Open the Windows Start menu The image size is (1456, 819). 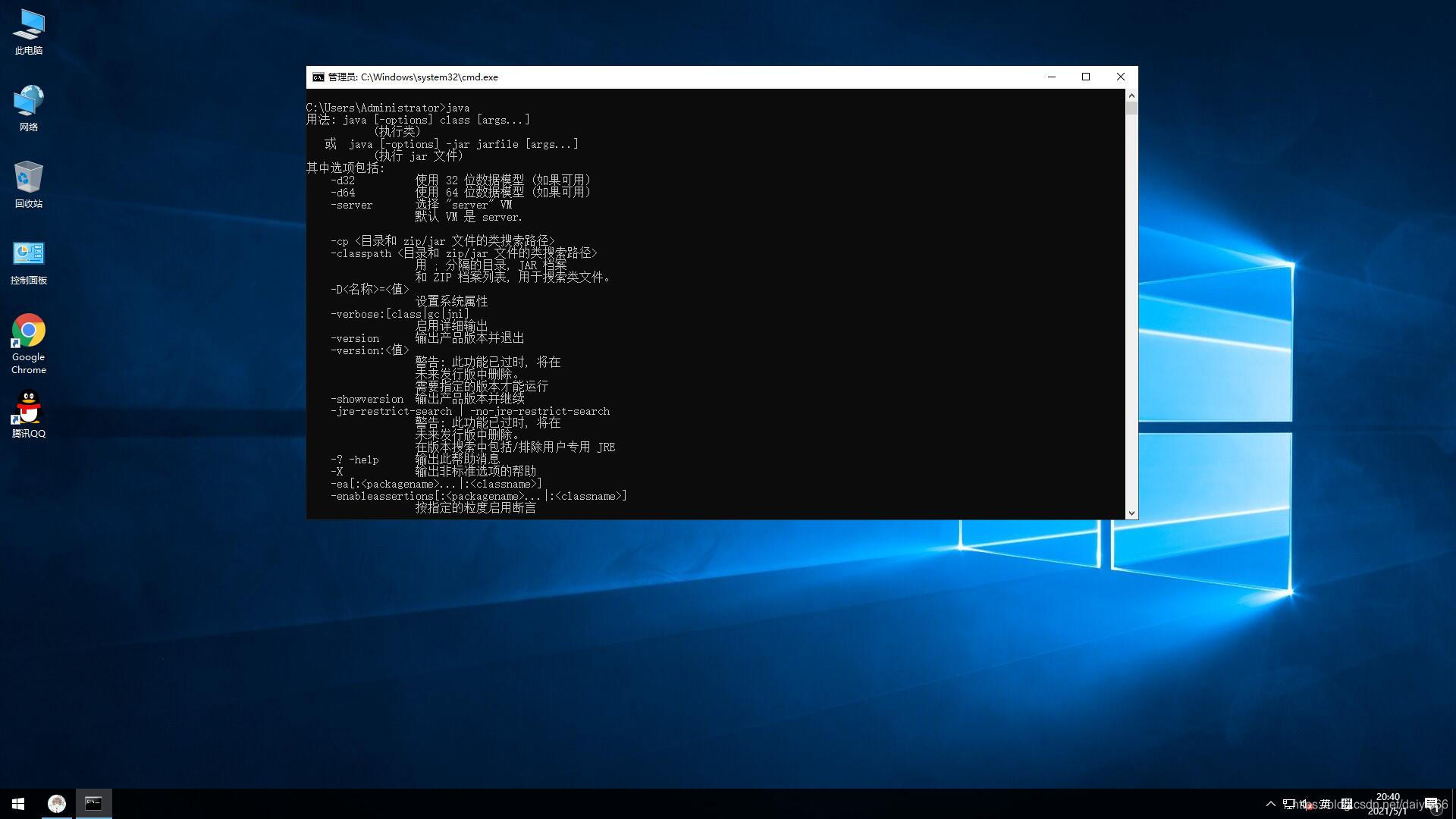pos(18,804)
